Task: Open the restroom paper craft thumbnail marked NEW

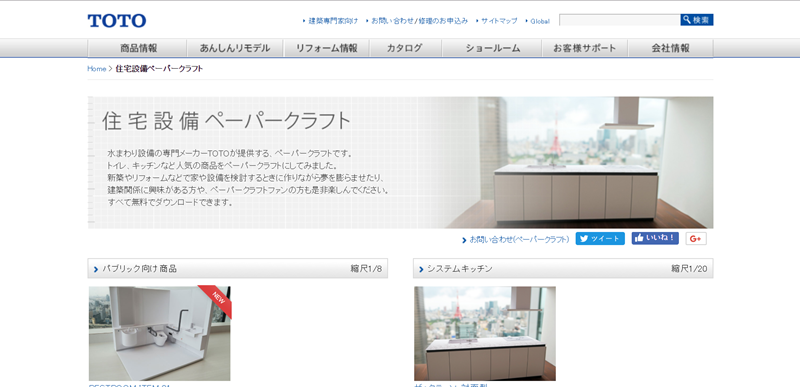Action: click(160, 333)
